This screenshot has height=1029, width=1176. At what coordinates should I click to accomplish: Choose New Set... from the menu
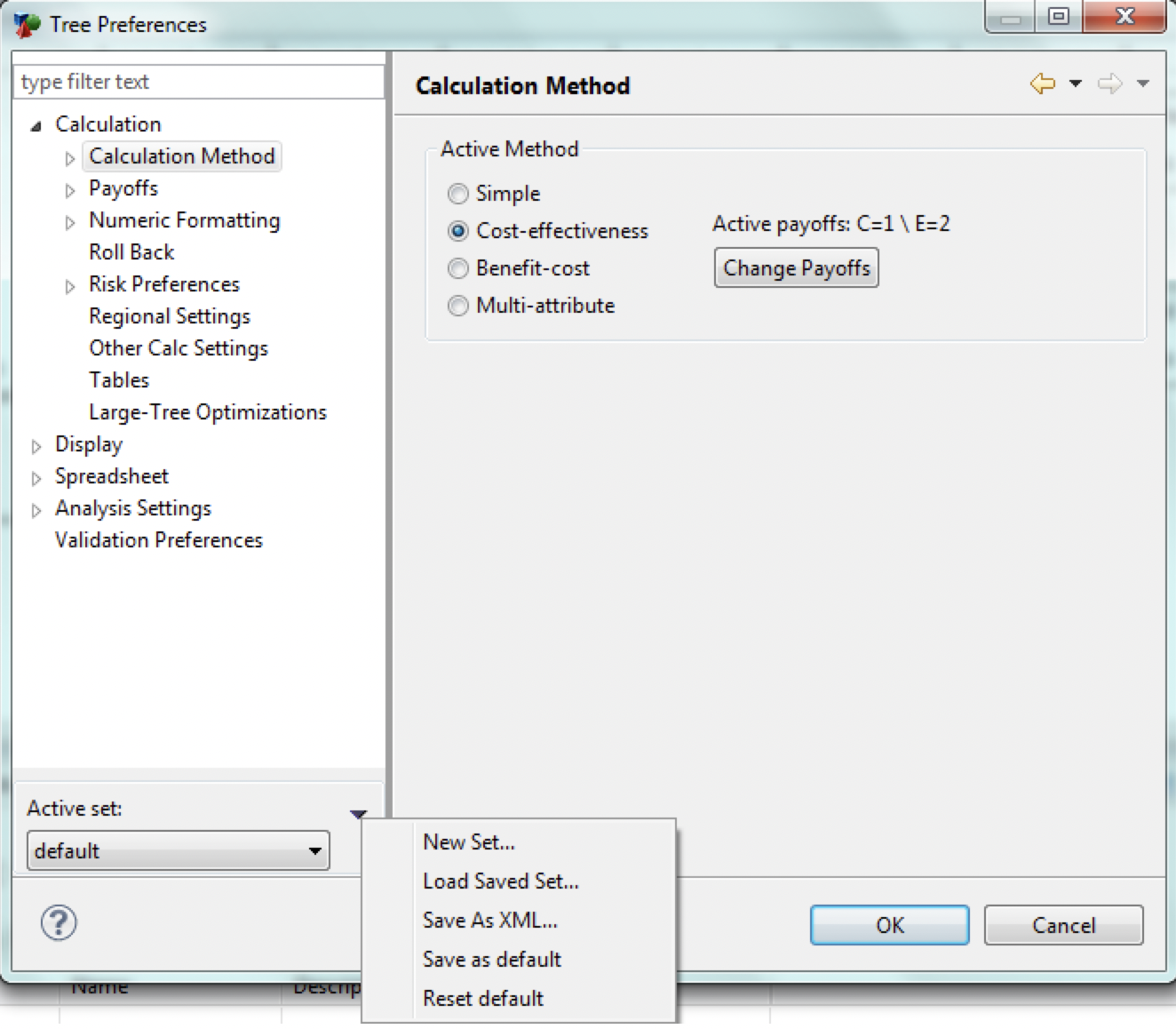click(x=468, y=842)
